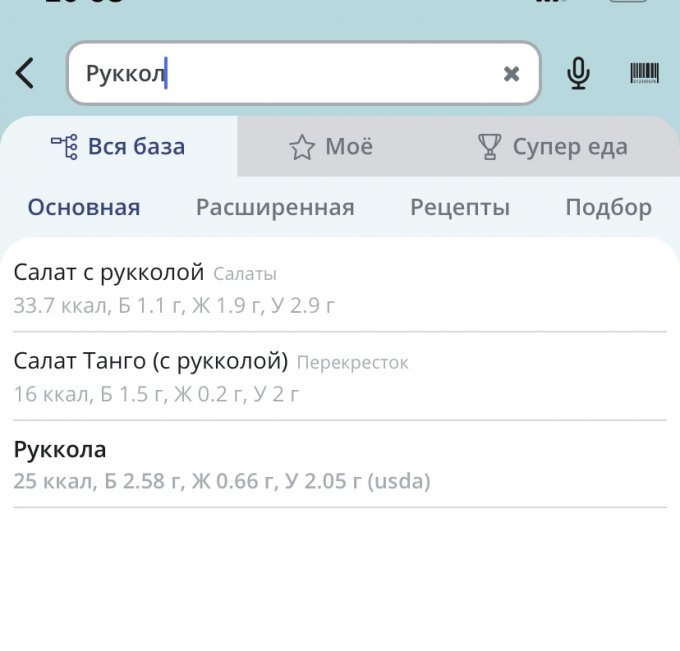
Task: Clear the search text with the X icon
Action: (511, 73)
